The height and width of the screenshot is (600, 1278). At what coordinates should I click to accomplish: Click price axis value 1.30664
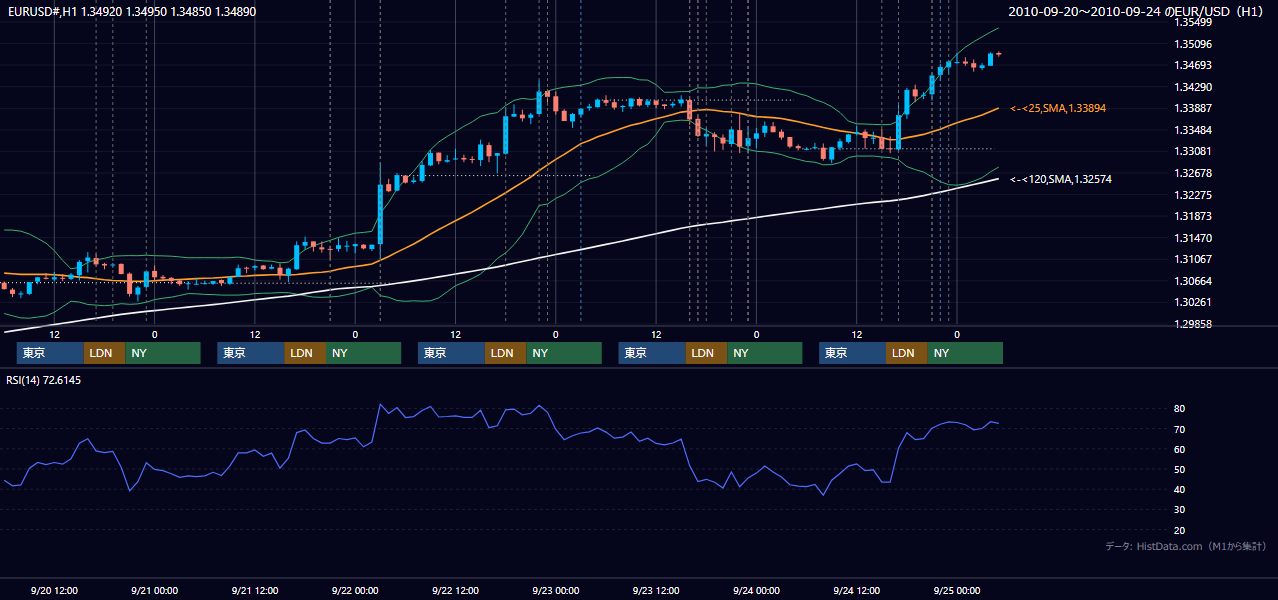click(x=1193, y=281)
